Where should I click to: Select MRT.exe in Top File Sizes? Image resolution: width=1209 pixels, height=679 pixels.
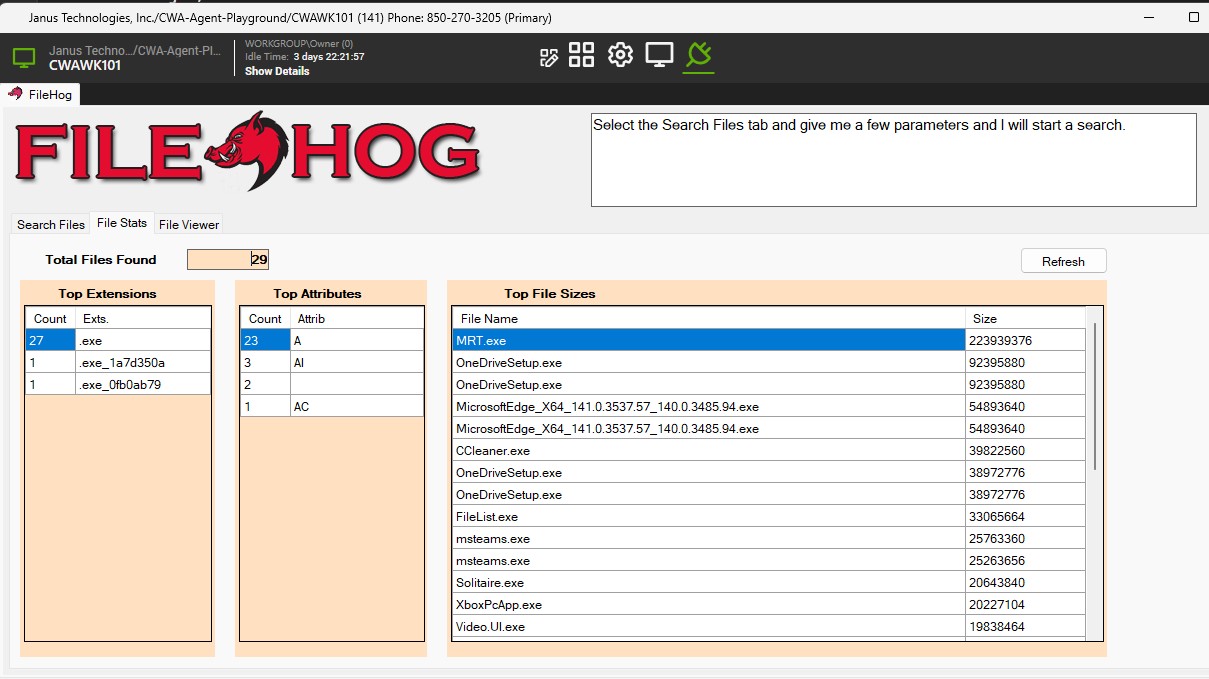pyautogui.click(x=600, y=341)
